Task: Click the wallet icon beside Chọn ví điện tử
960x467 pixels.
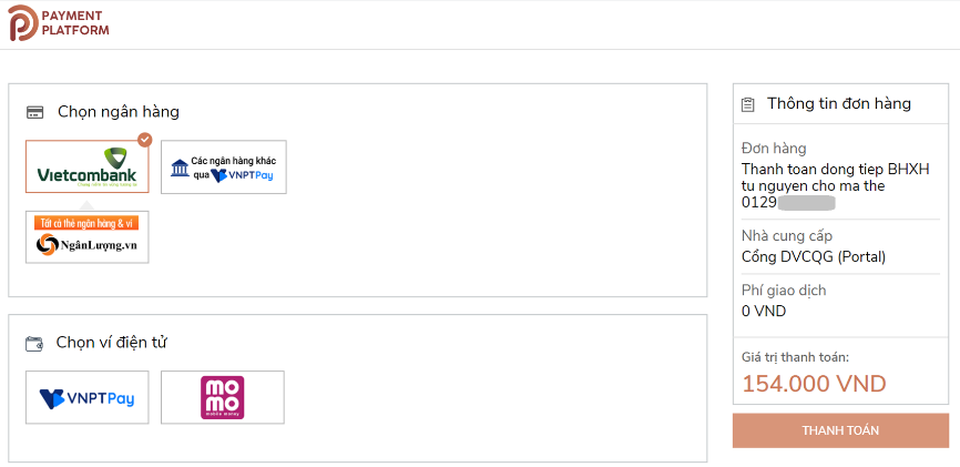Action: [34, 343]
